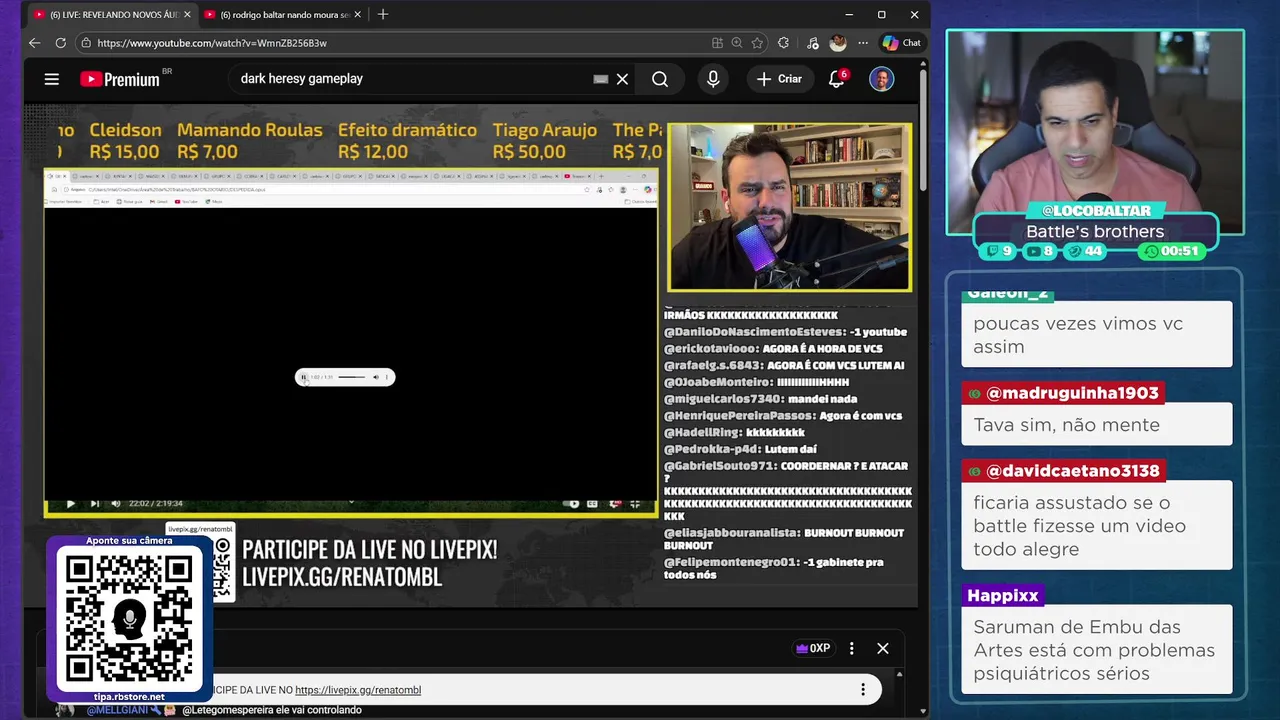This screenshot has width=1280, height=720.
Task: Open pinned message three-dot menu
Action: point(863,690)
